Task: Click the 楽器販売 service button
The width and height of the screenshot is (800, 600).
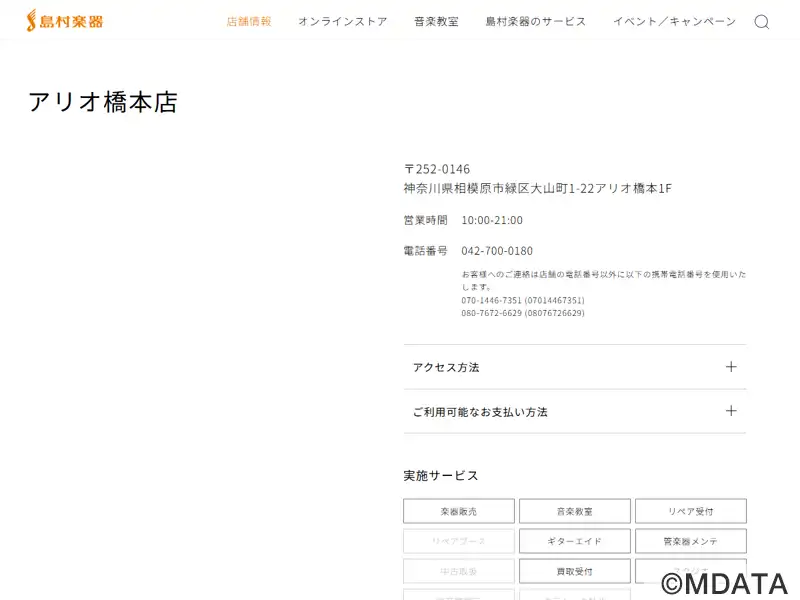Action: pos(459,511)
